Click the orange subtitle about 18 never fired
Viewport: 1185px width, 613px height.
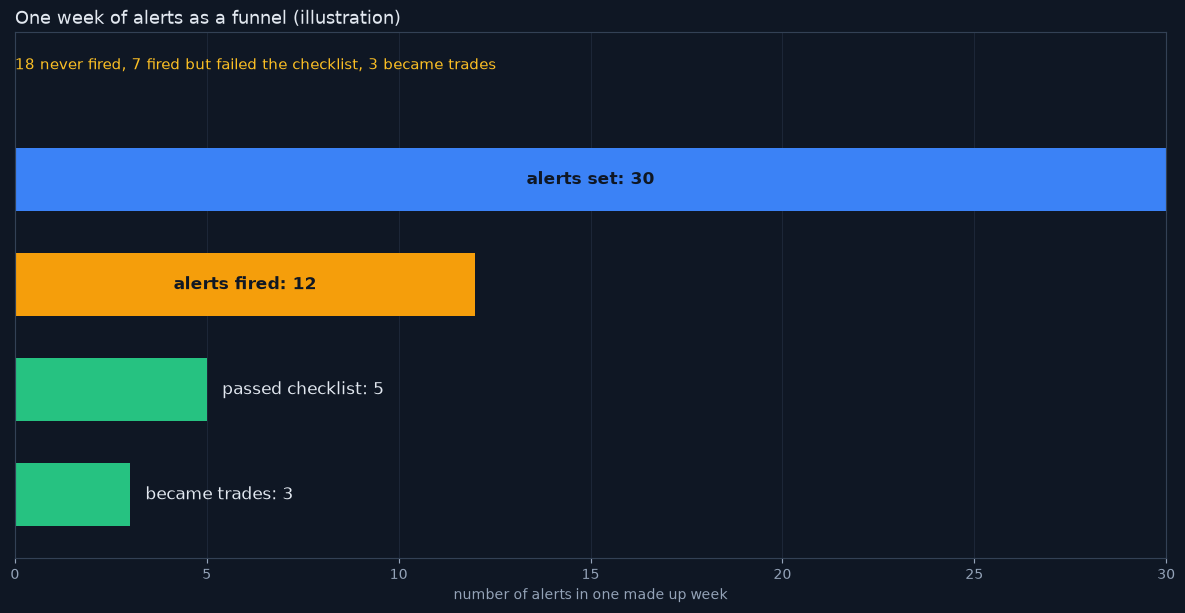[x=255, y=65]
